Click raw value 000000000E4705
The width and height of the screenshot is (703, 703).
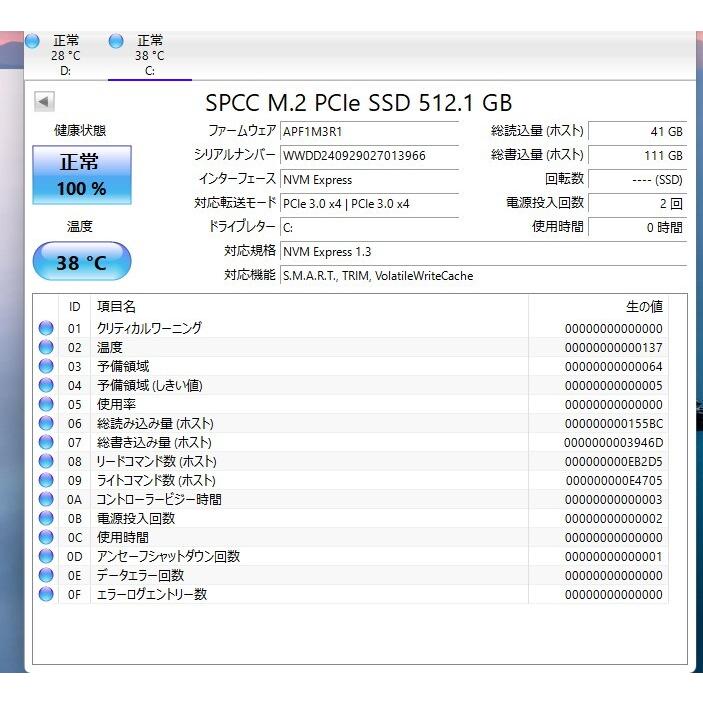614,481
